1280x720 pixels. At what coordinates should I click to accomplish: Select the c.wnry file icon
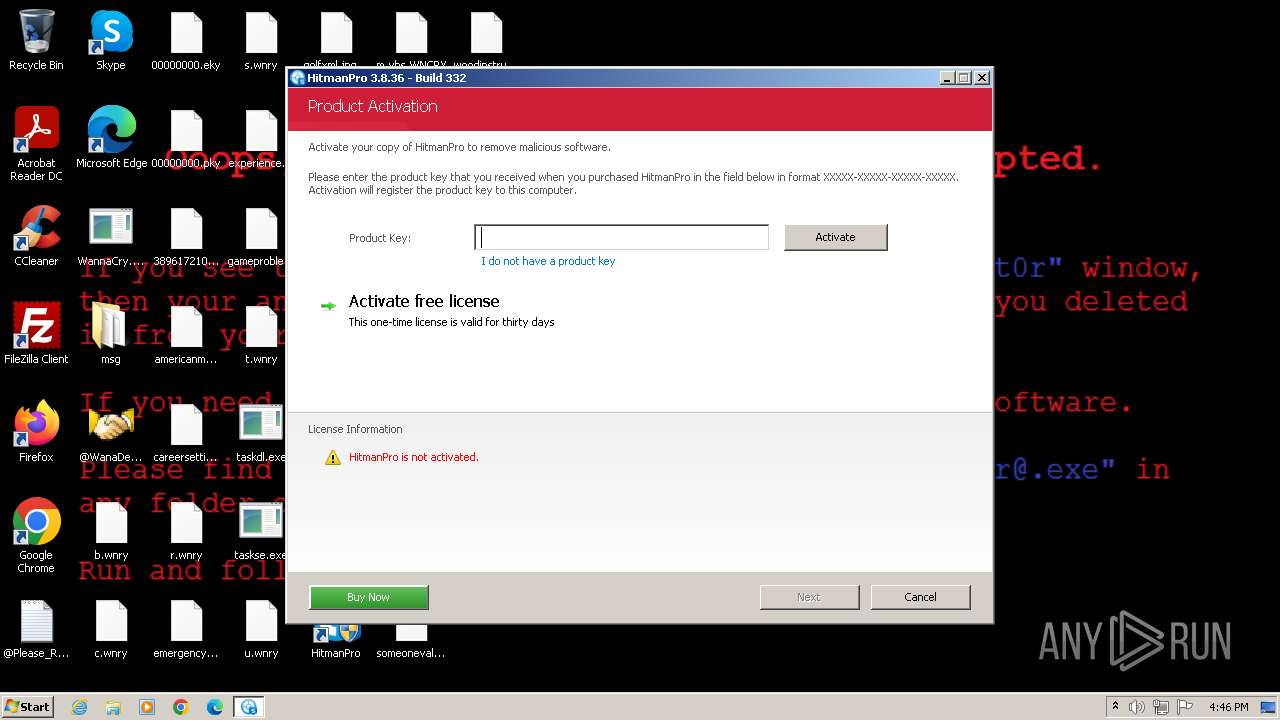[x=111, y=628]
